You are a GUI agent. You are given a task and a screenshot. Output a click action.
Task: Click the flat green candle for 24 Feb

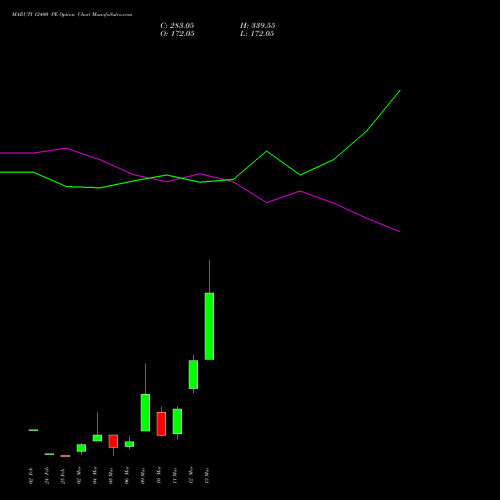(x=49, y=454)
